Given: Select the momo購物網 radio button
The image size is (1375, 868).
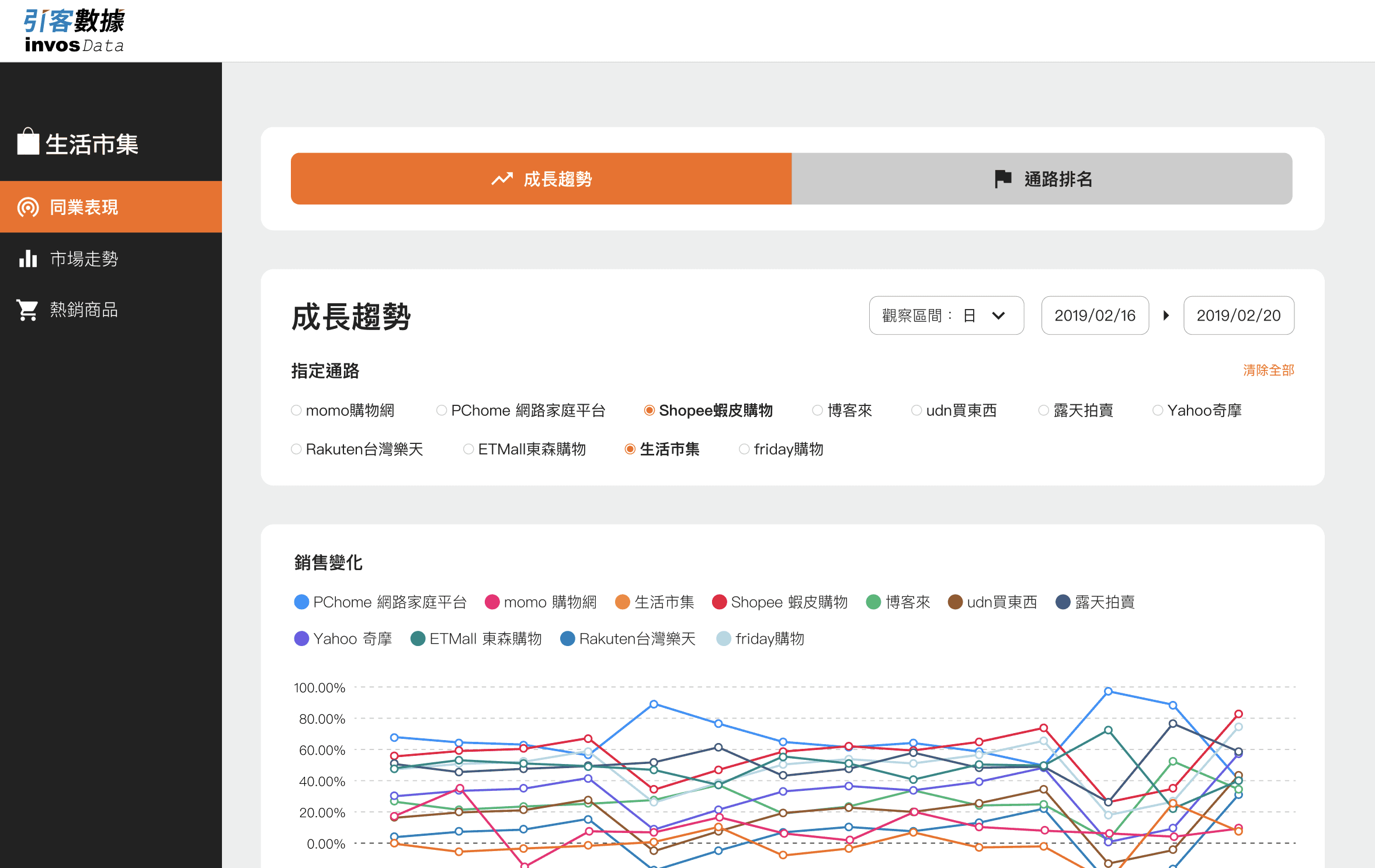Looking at the screenshot, I should click(x=296, y=411).
